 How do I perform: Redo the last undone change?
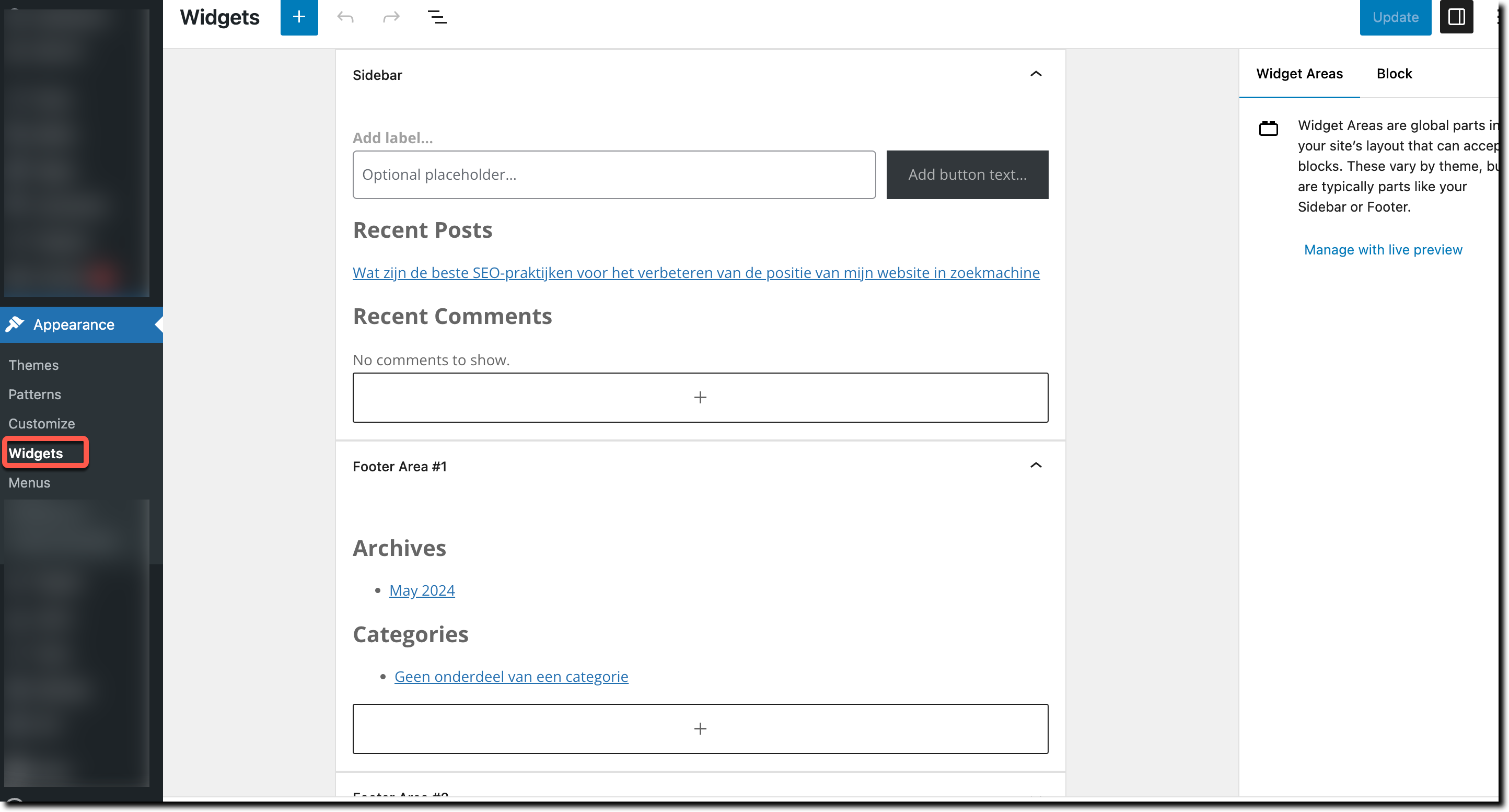[x=391, y=17]
